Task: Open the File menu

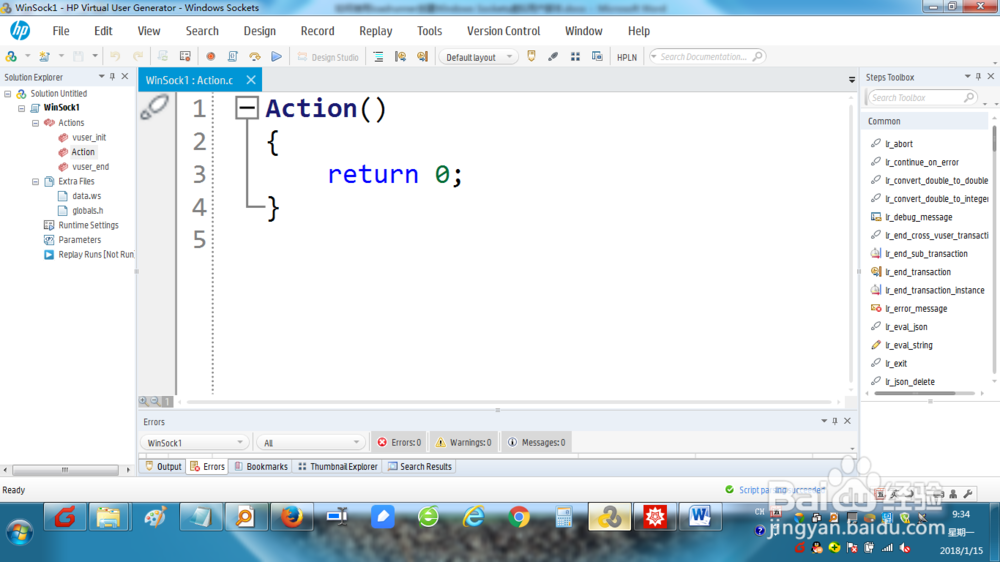Action: click(x=61, y=31)
